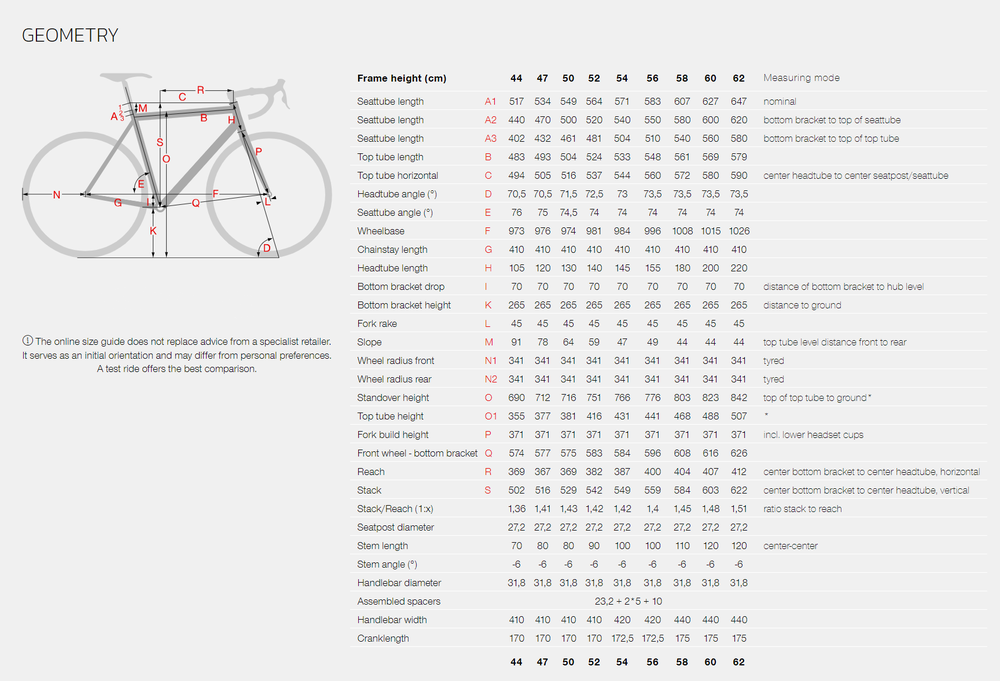1000x681 pixels.
Task: Click the "Handlebar width" row label
Action: [391, 620]
